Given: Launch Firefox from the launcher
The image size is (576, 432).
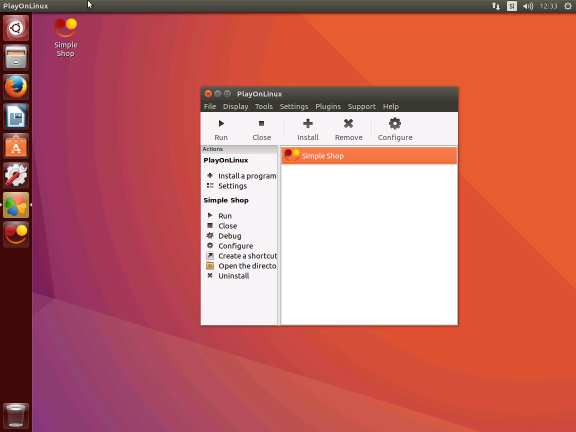Looking at the screenshot, I should click(16, 87).
